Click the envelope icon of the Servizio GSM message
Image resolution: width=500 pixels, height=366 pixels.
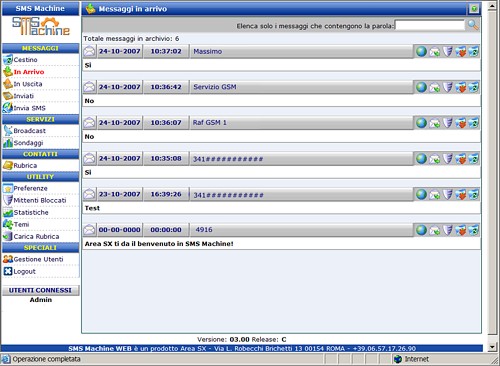coord(89,87)
